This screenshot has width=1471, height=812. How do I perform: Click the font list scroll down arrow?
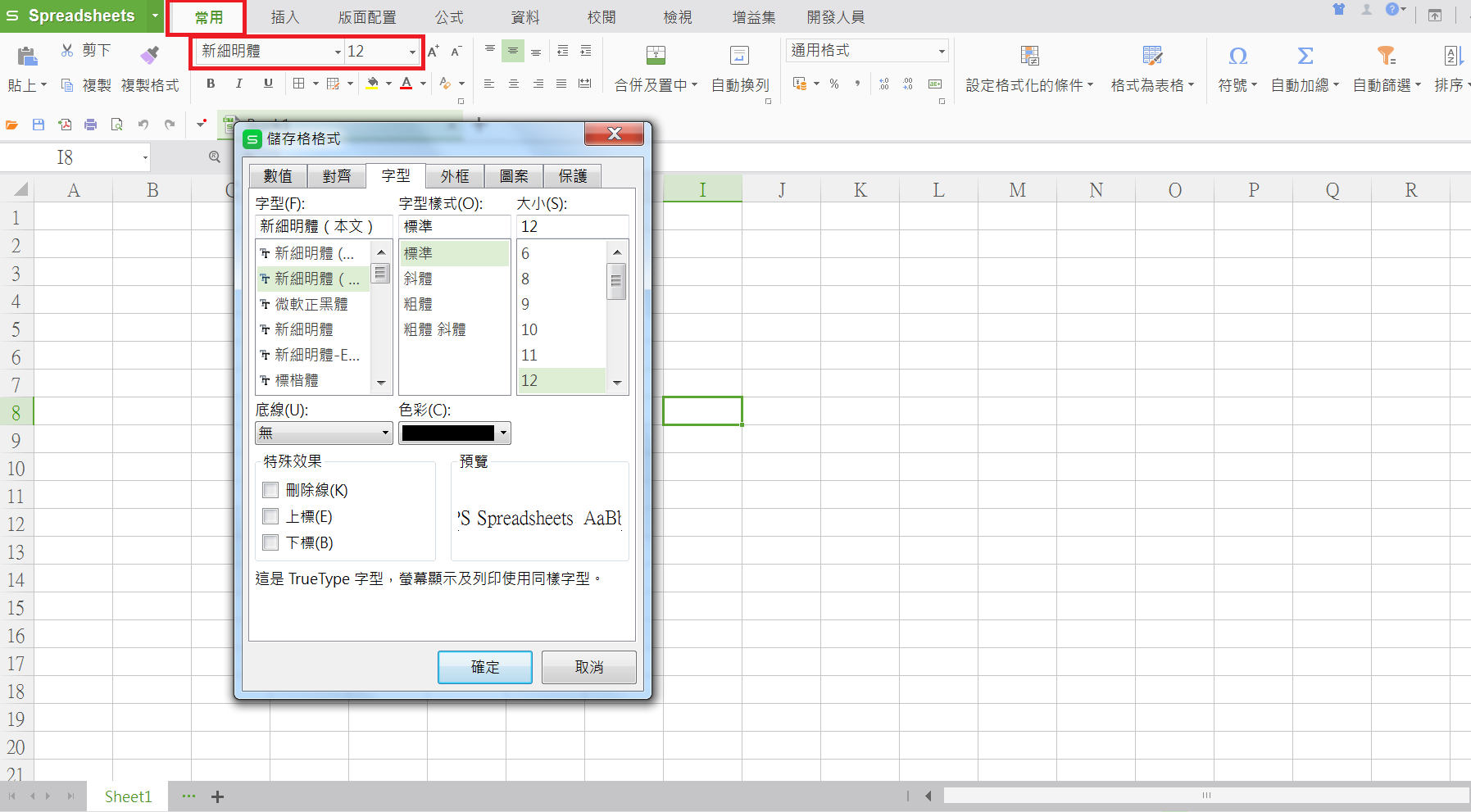coord(381,383)
